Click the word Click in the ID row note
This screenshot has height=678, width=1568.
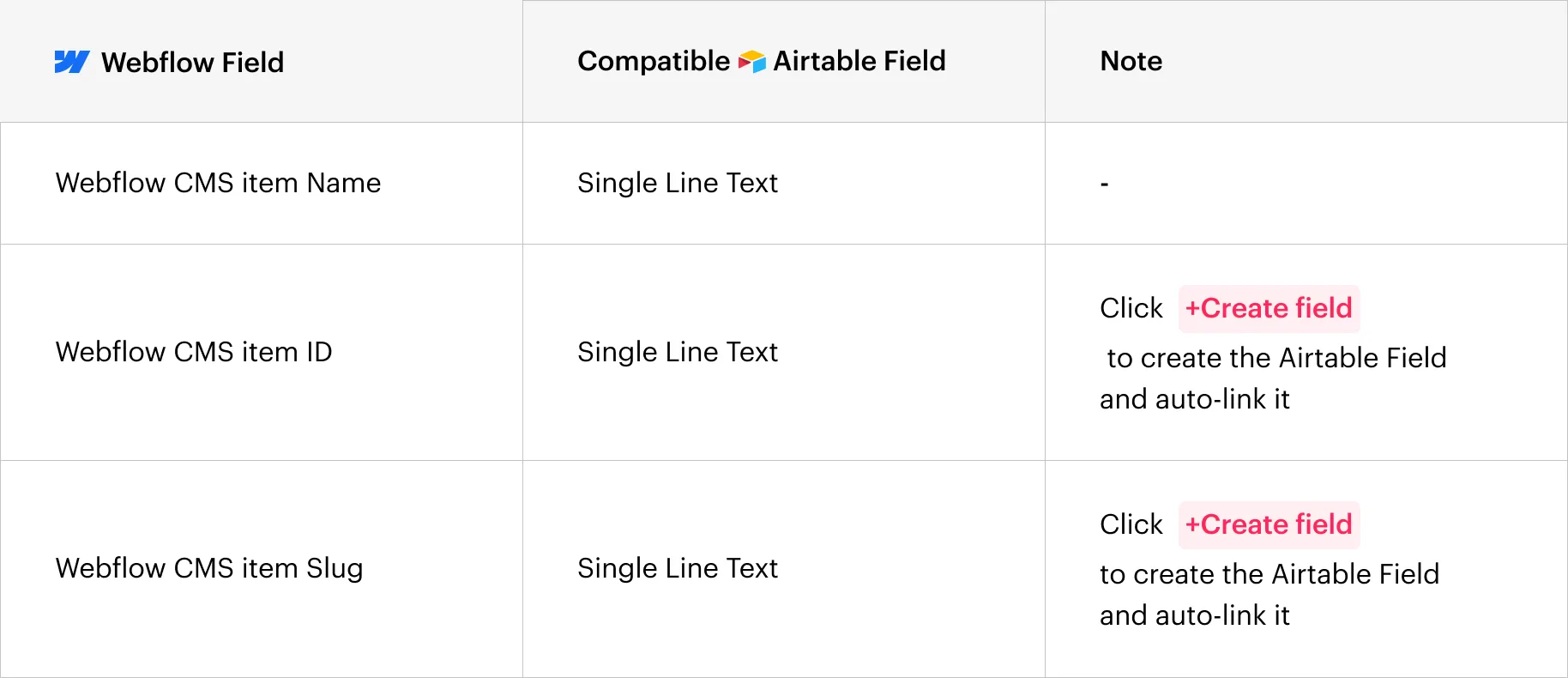1131,309
